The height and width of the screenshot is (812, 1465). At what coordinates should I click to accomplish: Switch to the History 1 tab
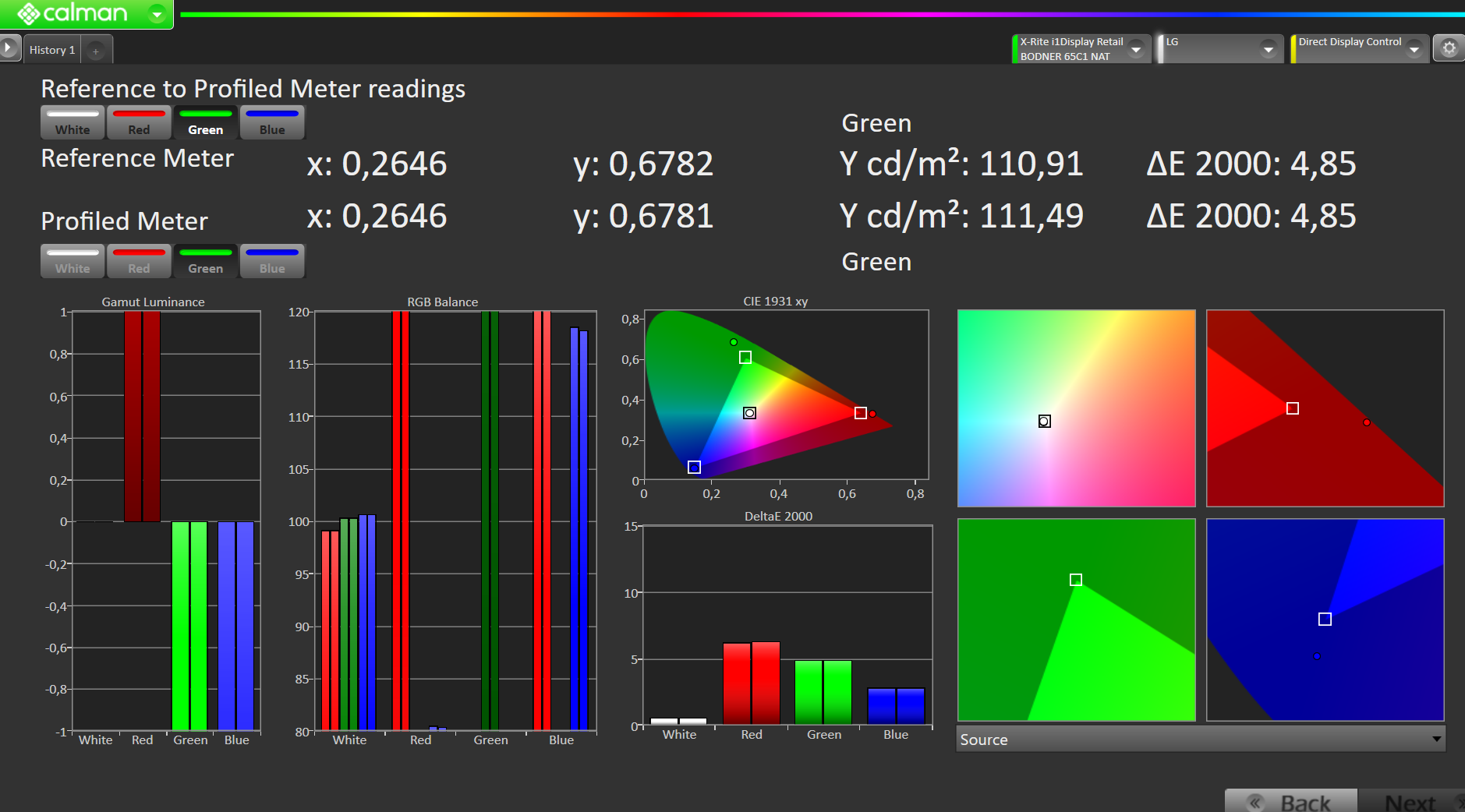[x=52, y=50]
